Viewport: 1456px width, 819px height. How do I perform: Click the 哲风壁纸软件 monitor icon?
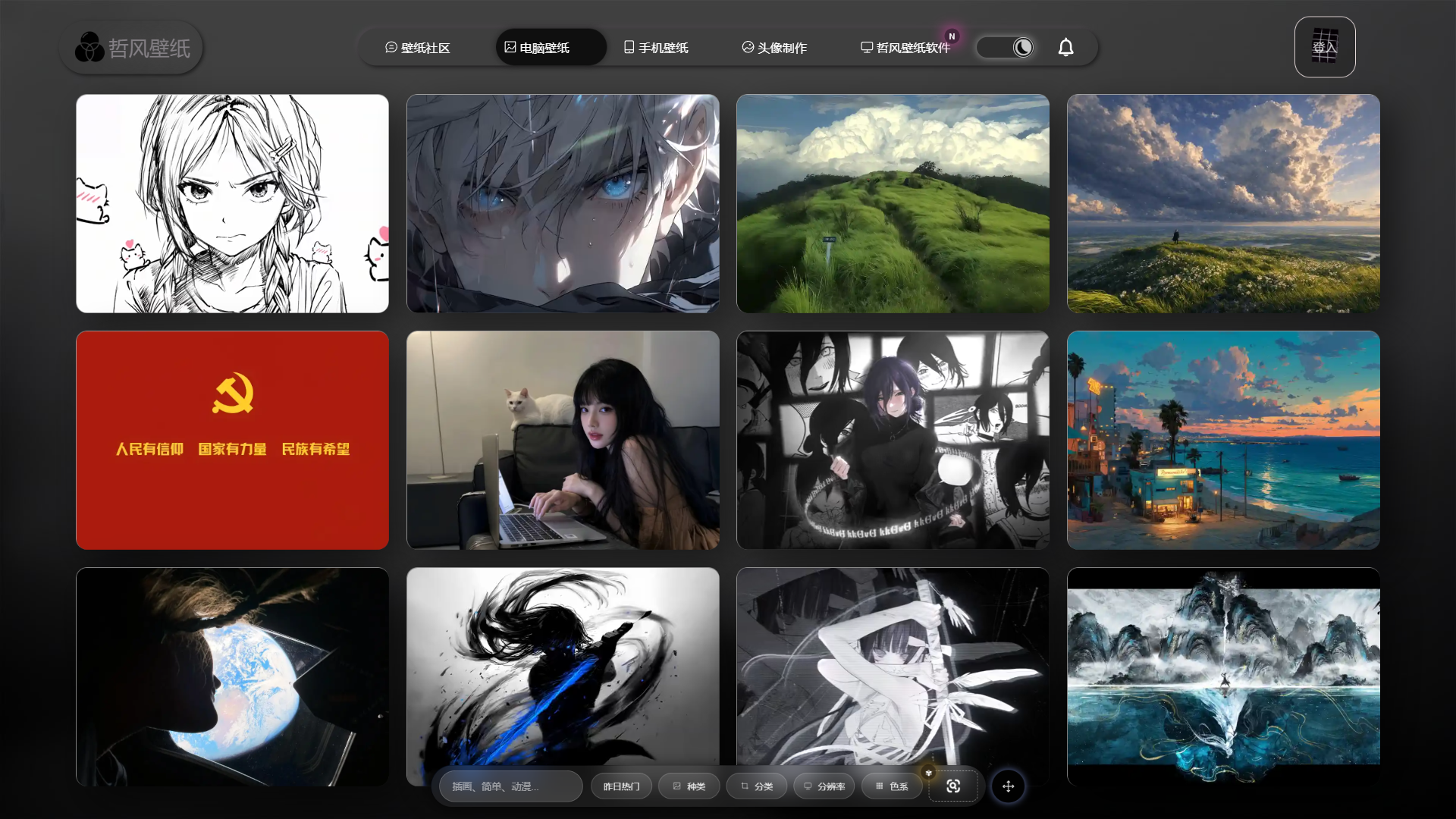tap(867, 47)
